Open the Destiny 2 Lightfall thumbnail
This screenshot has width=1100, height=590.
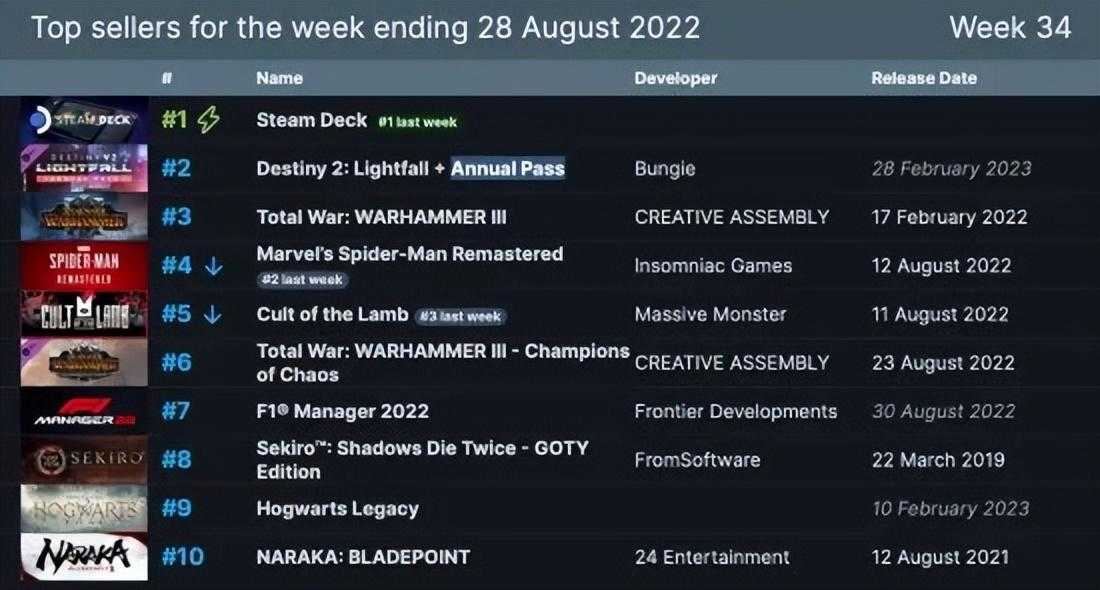84,168
